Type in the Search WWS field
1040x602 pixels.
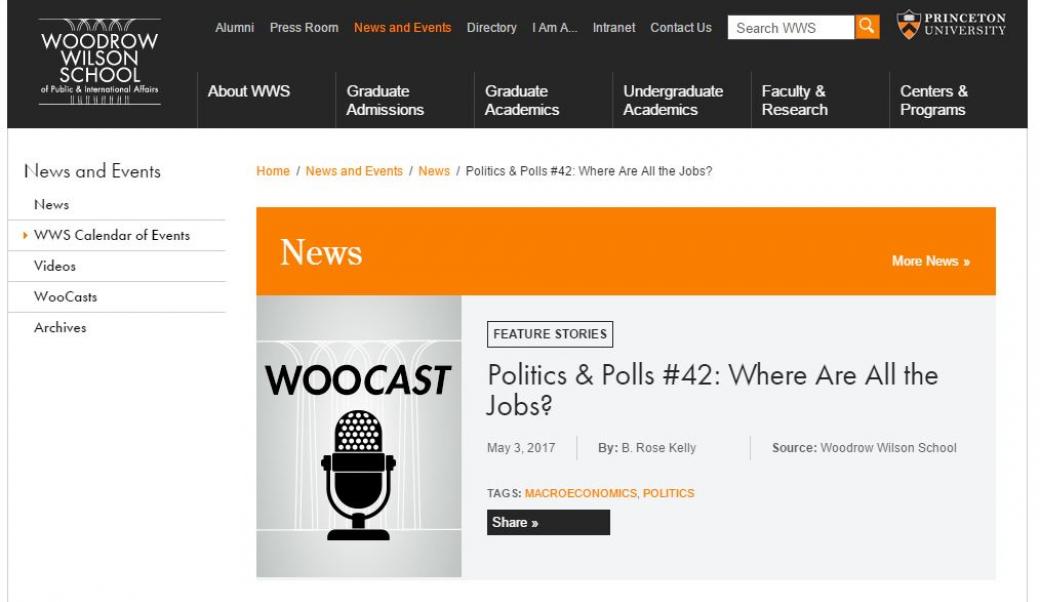(790, 28)
